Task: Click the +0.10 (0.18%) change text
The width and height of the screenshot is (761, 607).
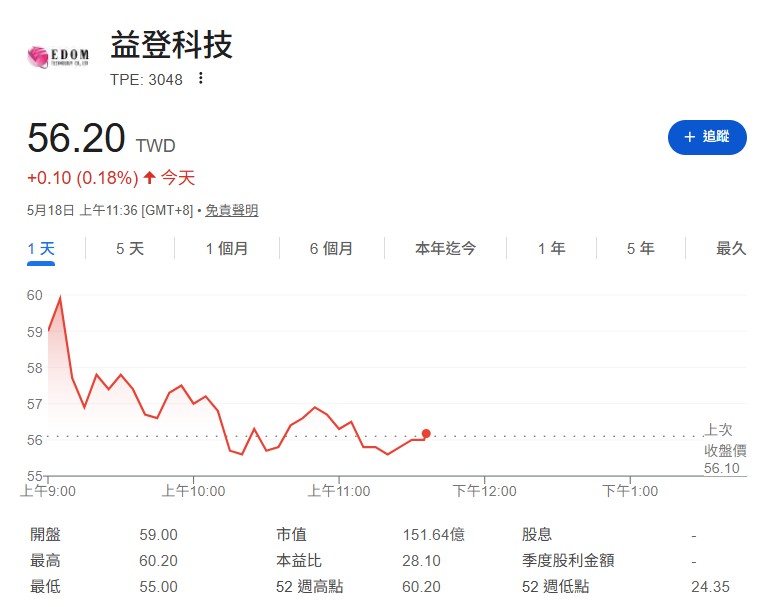Action: coord(83,178)
